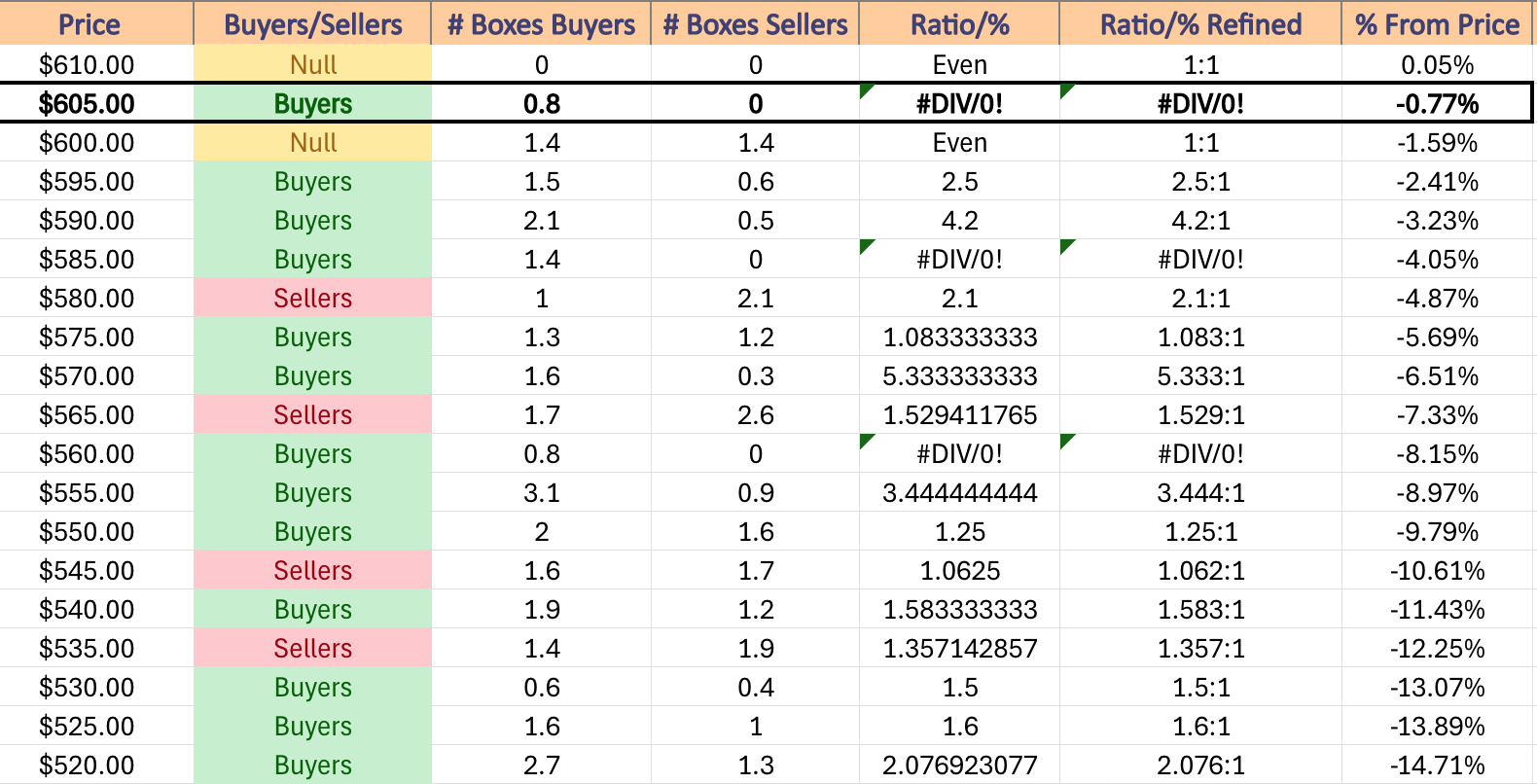The width and height of the screenshot is (1537, 784).
Task: Click 1:1 refined cell in $610.00 row
Action: [1200, 64]
